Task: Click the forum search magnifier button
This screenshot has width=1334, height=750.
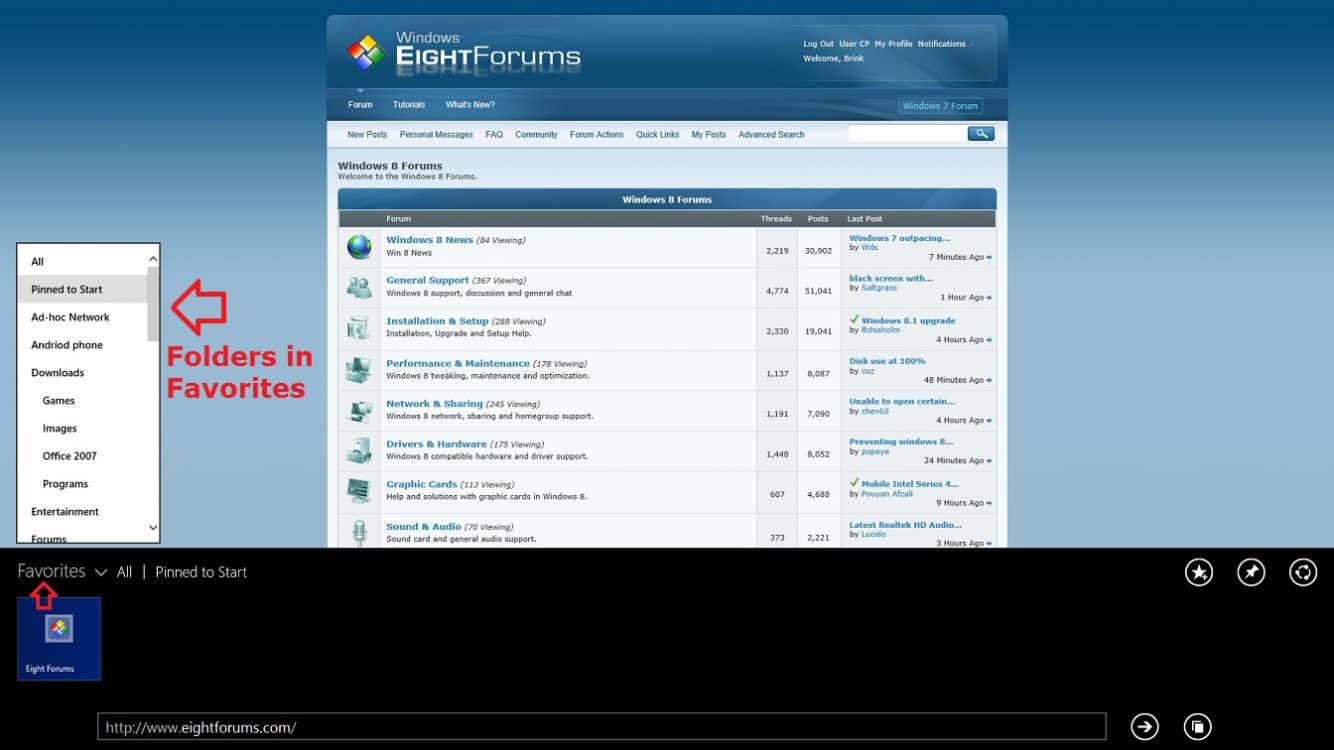Action: pos(981,133)
